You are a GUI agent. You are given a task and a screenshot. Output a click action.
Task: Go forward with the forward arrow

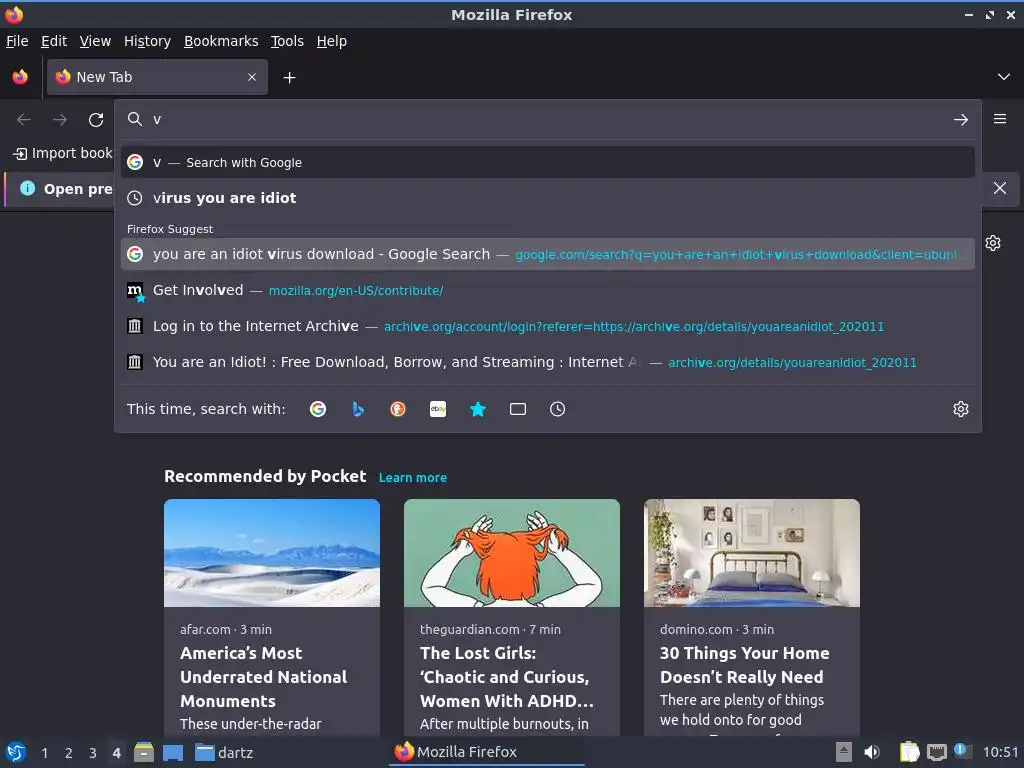click(60, 120)
